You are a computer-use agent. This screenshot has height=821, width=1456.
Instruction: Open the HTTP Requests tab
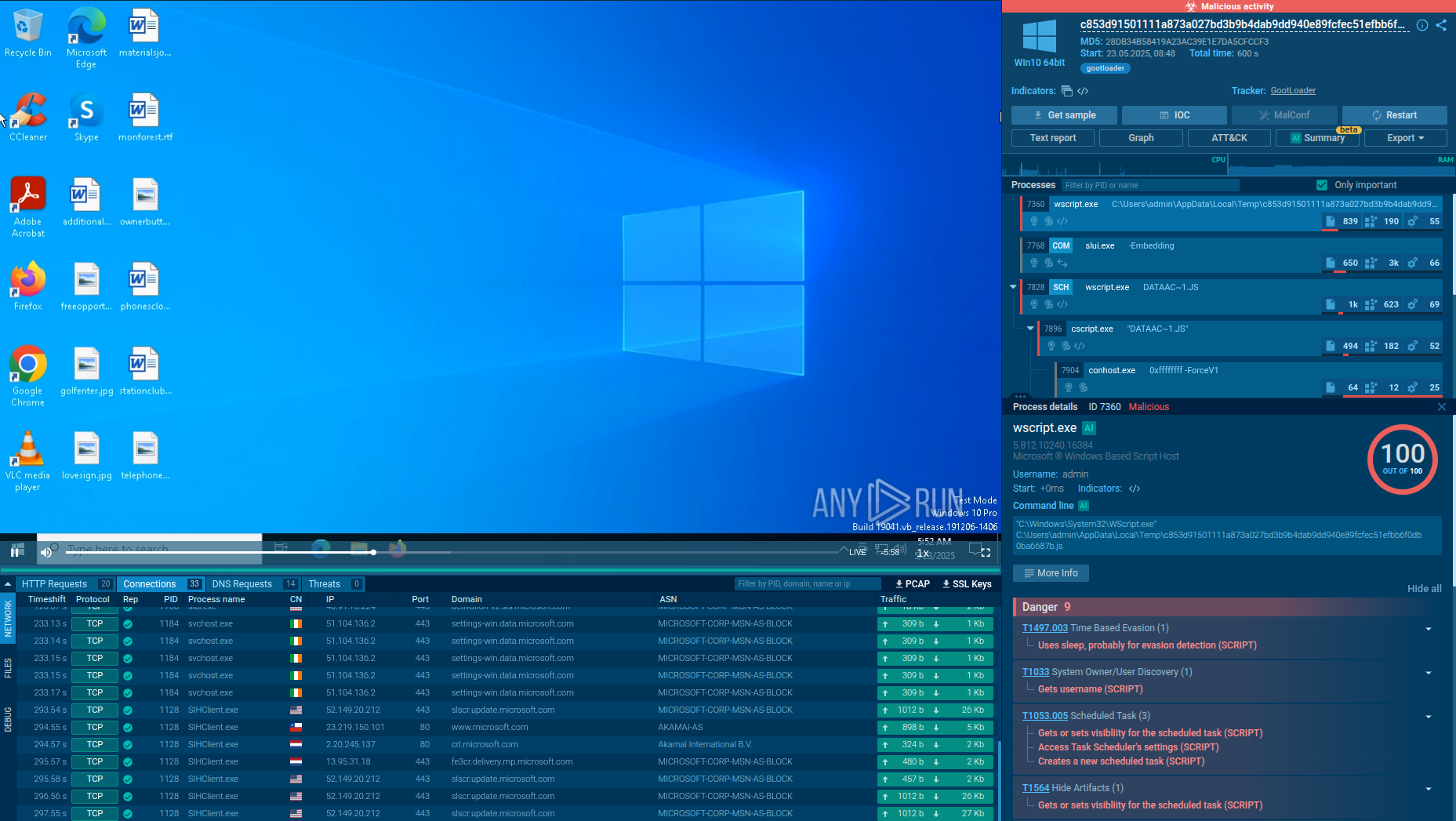(x=55, y=584)
